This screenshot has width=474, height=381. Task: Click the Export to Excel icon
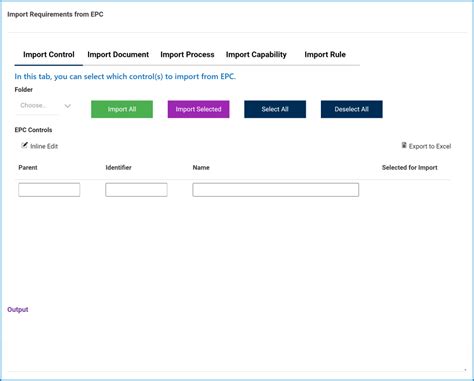pyautogui.click(x=404, y=145)
